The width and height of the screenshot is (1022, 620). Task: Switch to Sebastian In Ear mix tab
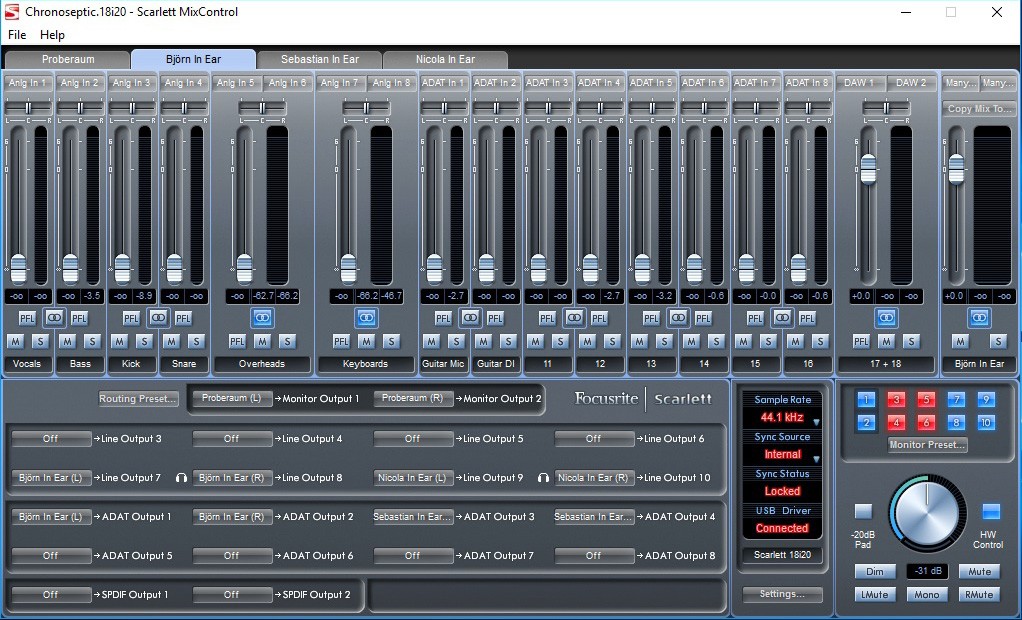click(319, 59)
